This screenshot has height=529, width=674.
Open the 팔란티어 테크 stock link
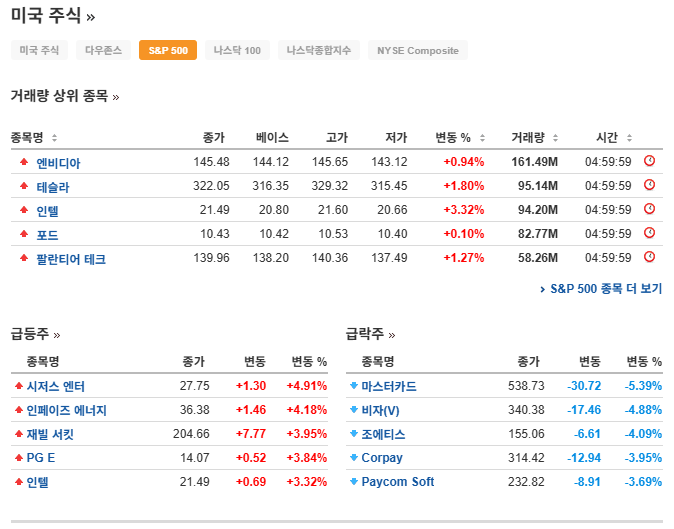71,259
